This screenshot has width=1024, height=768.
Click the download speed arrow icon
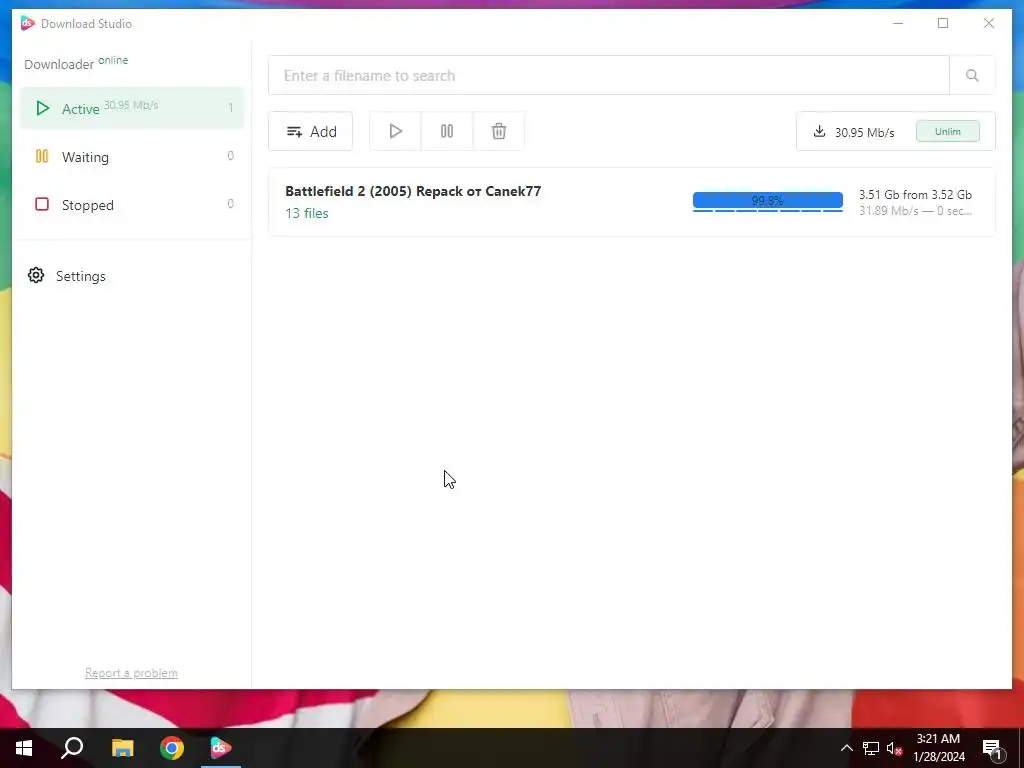[x=819, y=132]
